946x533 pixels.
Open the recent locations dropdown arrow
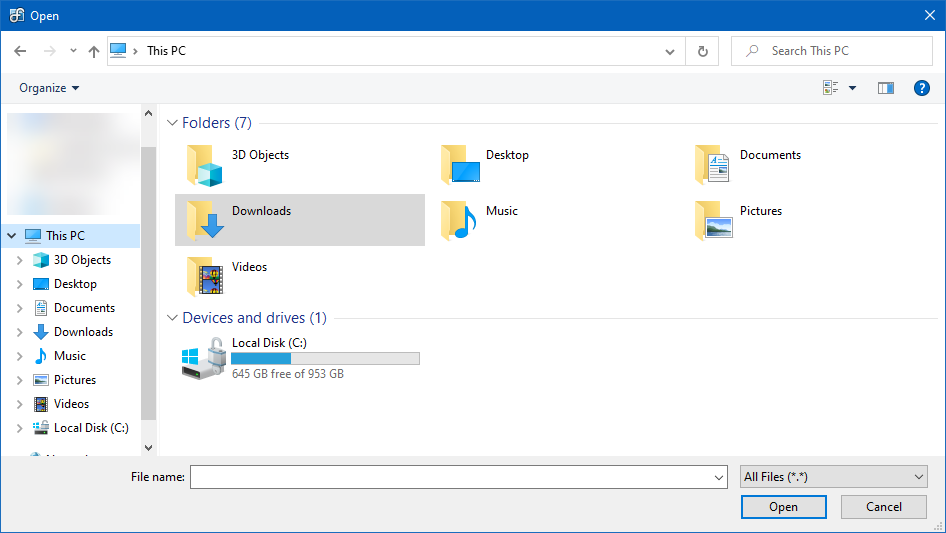73,51
